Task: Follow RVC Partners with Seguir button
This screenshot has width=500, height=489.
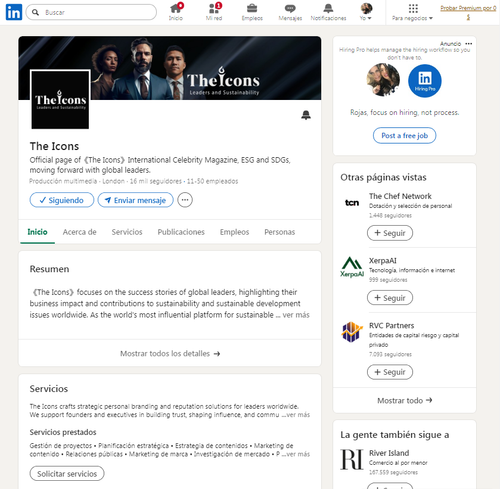Action: click(390, 372)
